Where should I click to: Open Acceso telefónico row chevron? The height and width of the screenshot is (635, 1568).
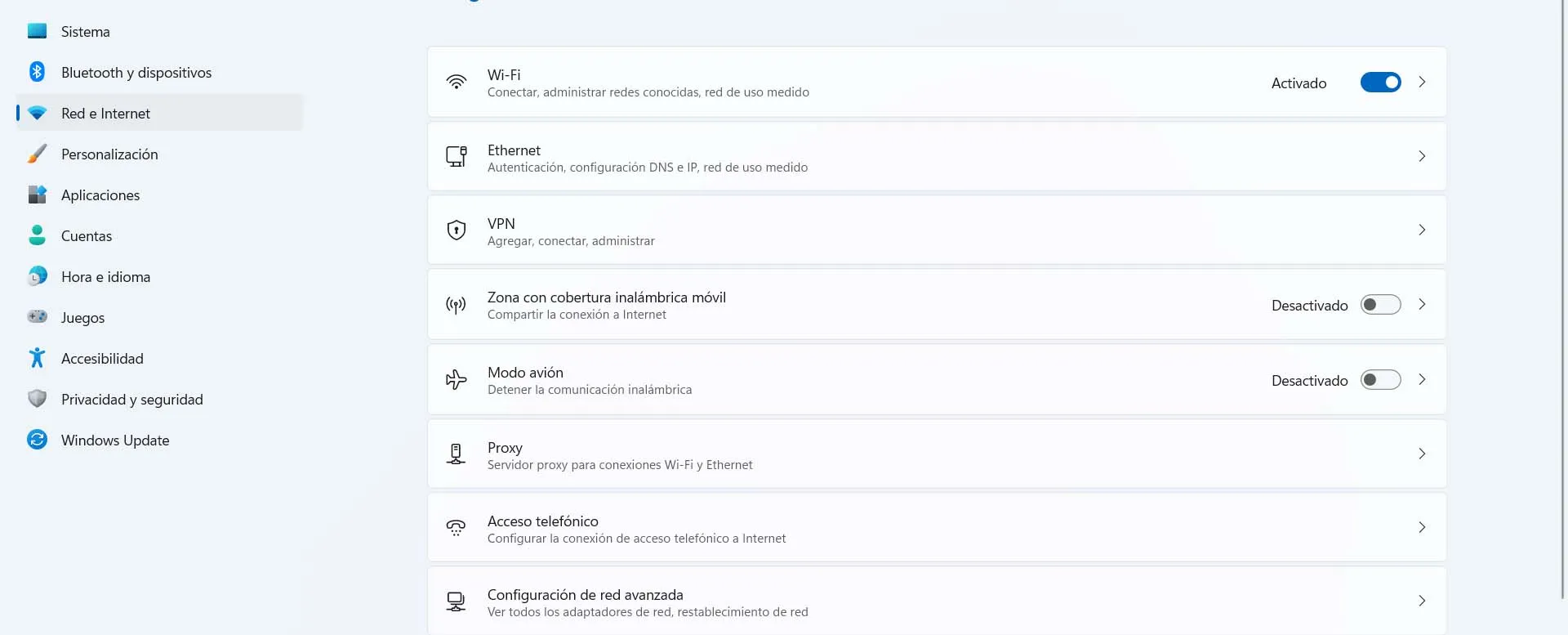pos(1422,527)
